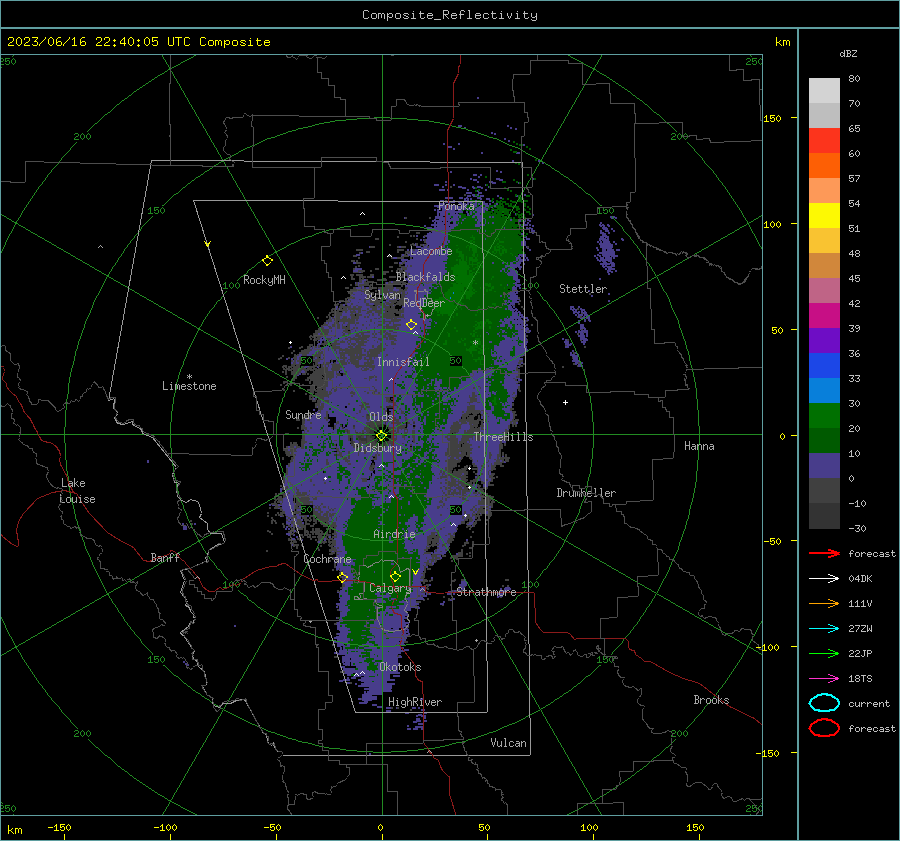Click the Banff city label
The image size is (900, 841).
[165, 557]
